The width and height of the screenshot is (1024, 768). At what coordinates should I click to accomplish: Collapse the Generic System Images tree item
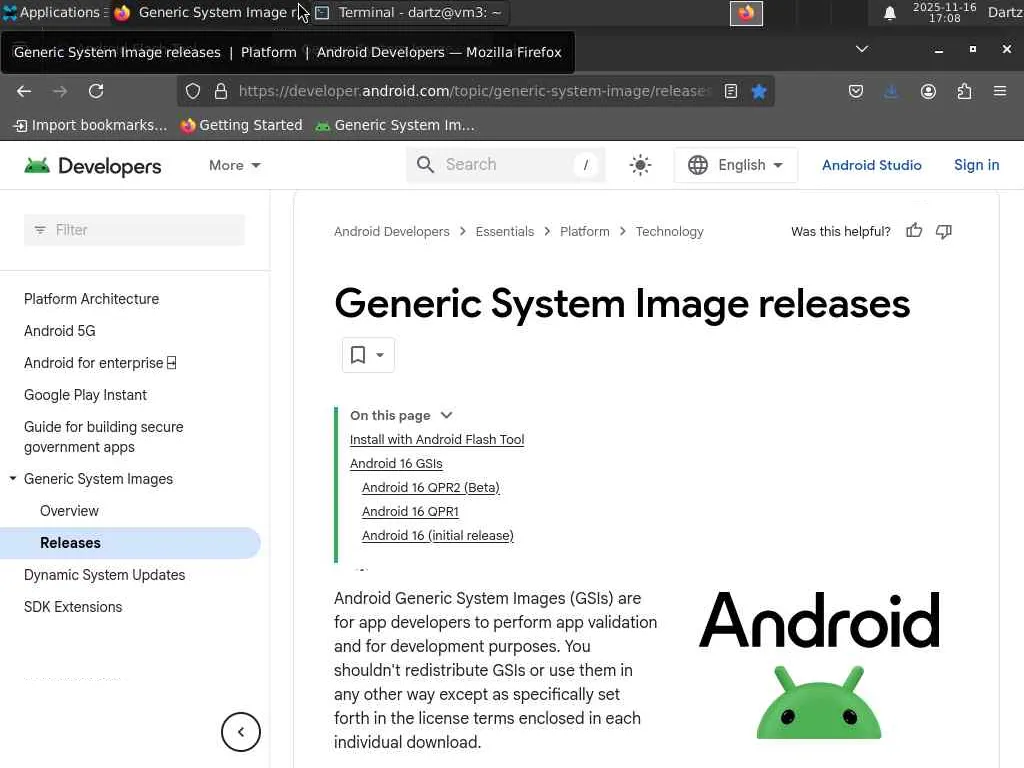[12, 479]
